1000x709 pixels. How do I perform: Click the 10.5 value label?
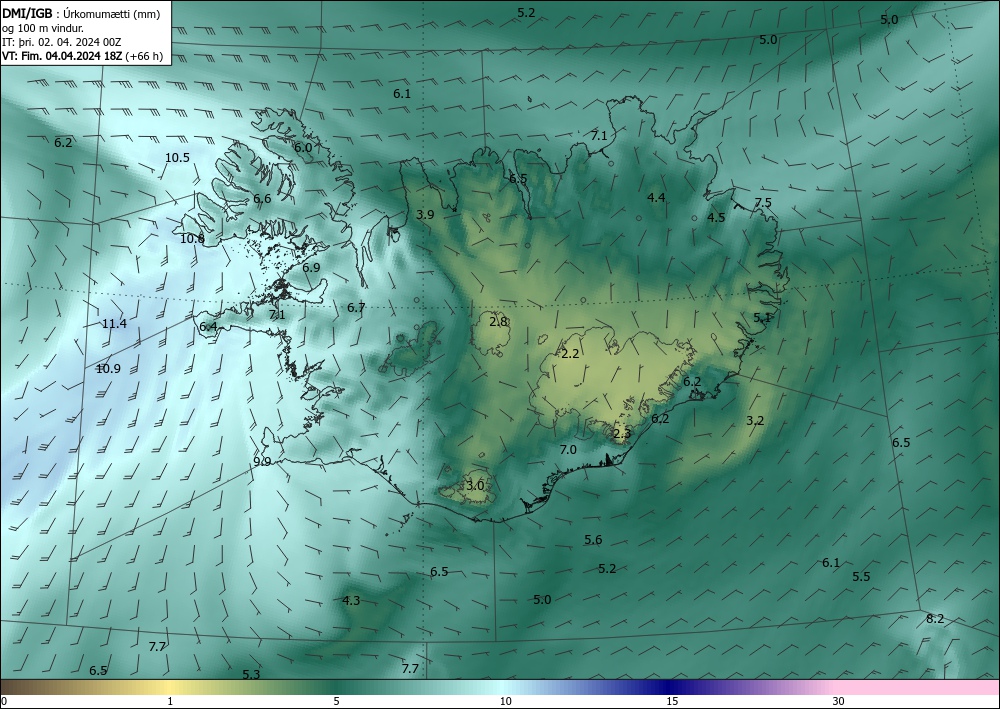(x=177, y=157)
